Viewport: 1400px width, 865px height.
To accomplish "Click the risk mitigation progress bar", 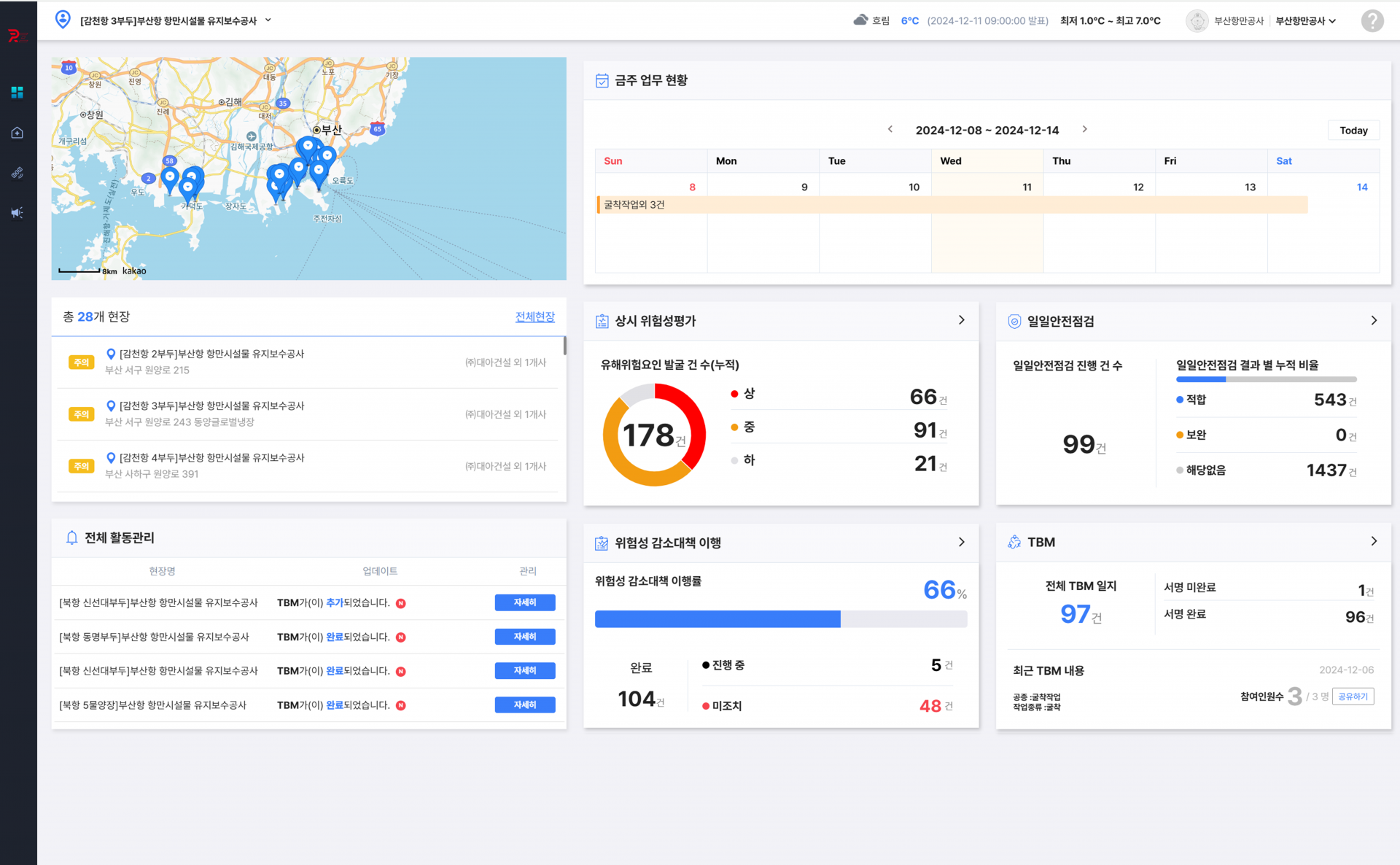I will [x=780, y=619].
